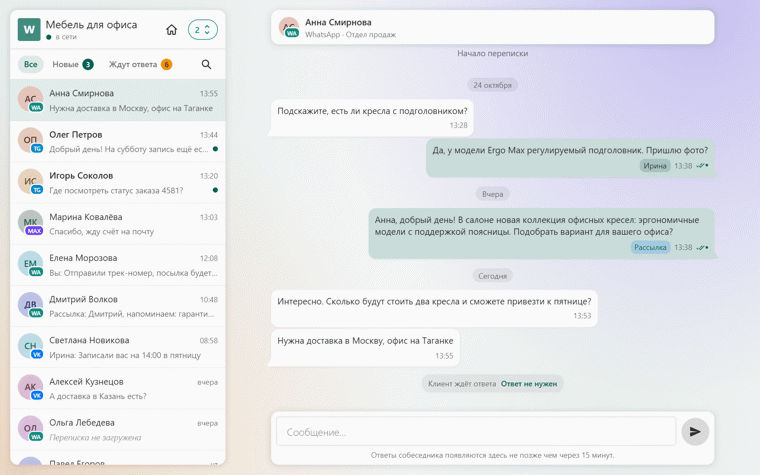760x475 pixels.
Task: Click Marina Kovaleva's MAX avatar
Action: point(30,222)
